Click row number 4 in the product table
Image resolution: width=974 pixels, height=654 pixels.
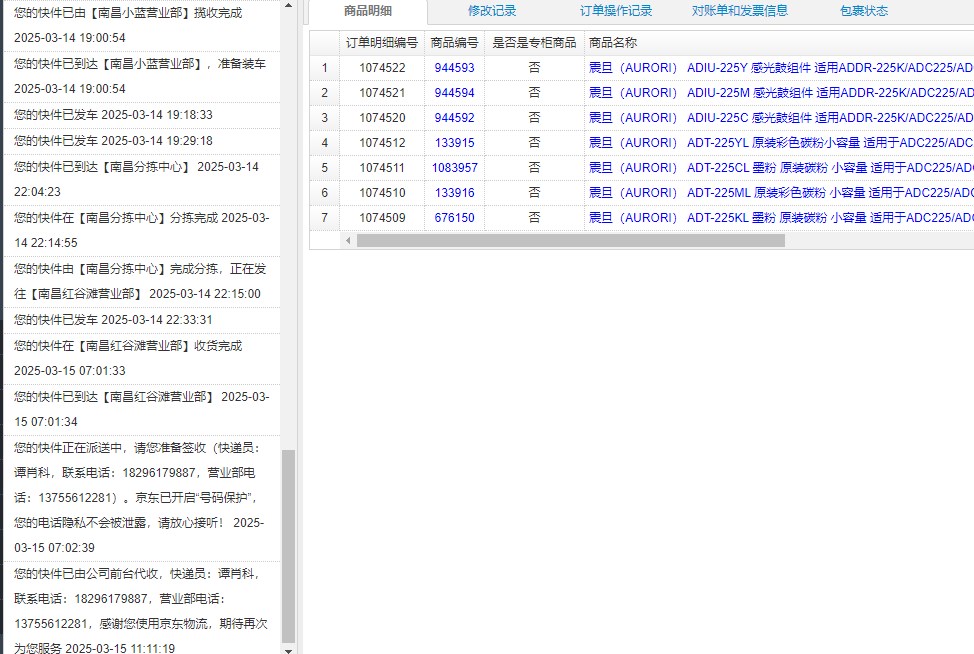324,143
